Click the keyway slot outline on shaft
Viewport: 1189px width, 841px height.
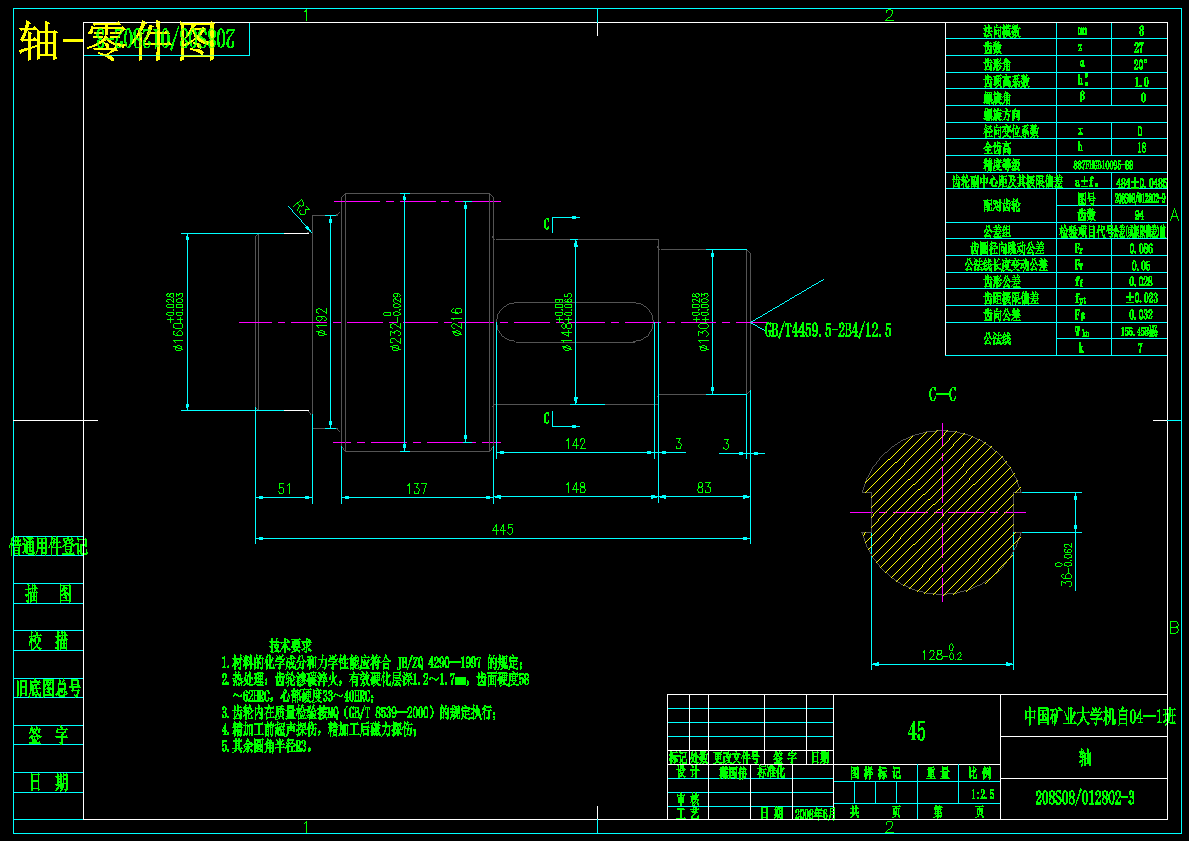(x=575, y=322)
